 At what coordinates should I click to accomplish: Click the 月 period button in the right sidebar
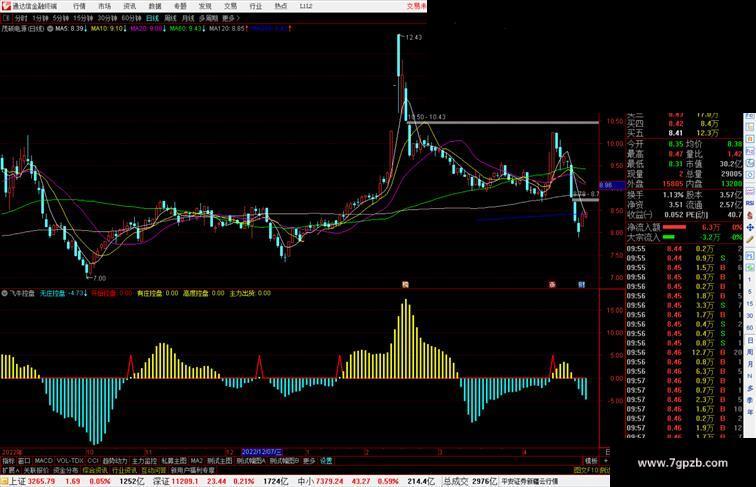pyautogui.click(x=750, y=364)
